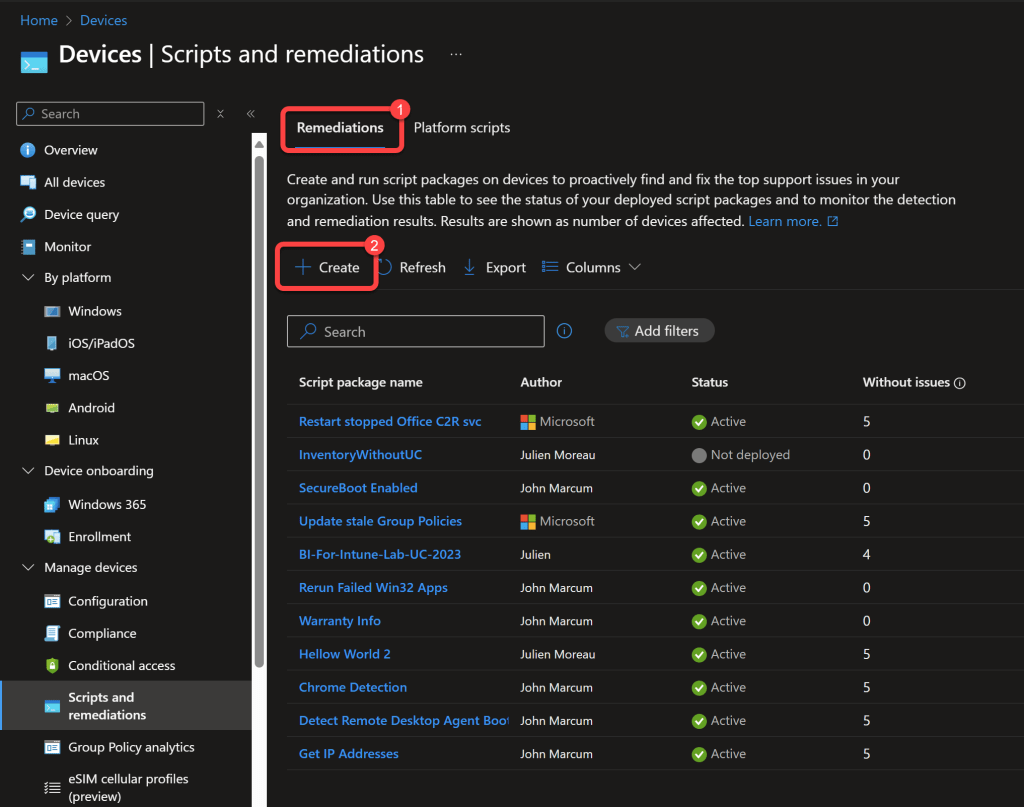Select the Android platform icon
The height and width of the screenshot is (807, 1024).
52,408
